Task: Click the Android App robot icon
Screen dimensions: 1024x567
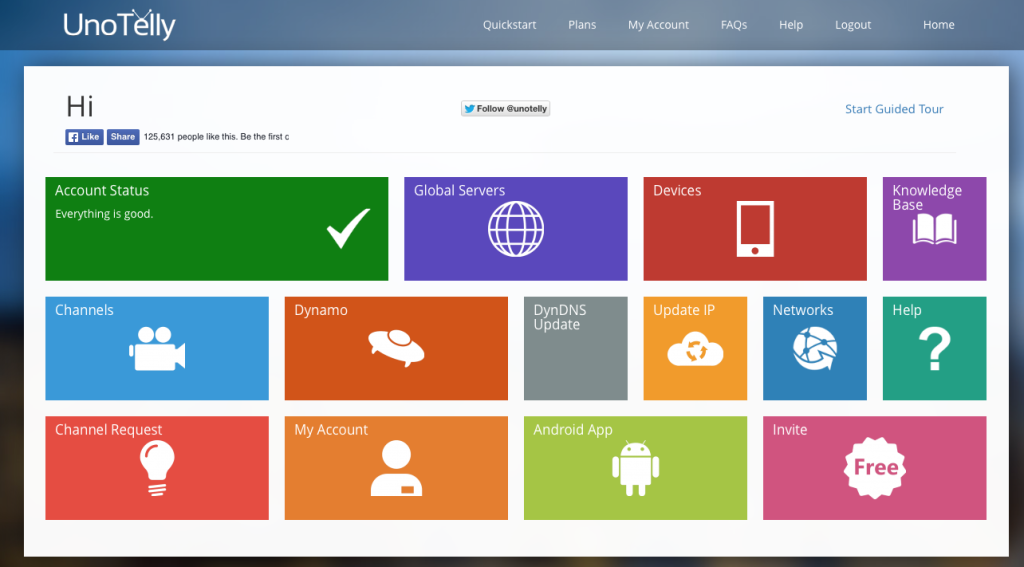Action: click(635, 468)
